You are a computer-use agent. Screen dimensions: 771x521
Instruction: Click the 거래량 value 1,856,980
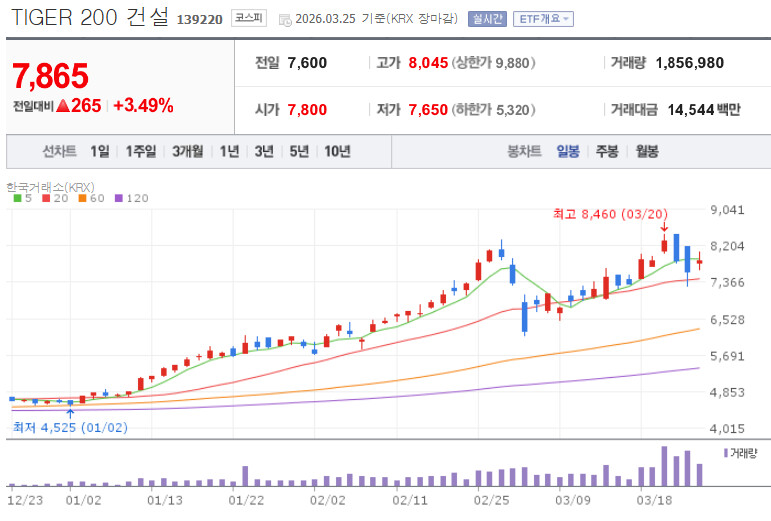689,63
